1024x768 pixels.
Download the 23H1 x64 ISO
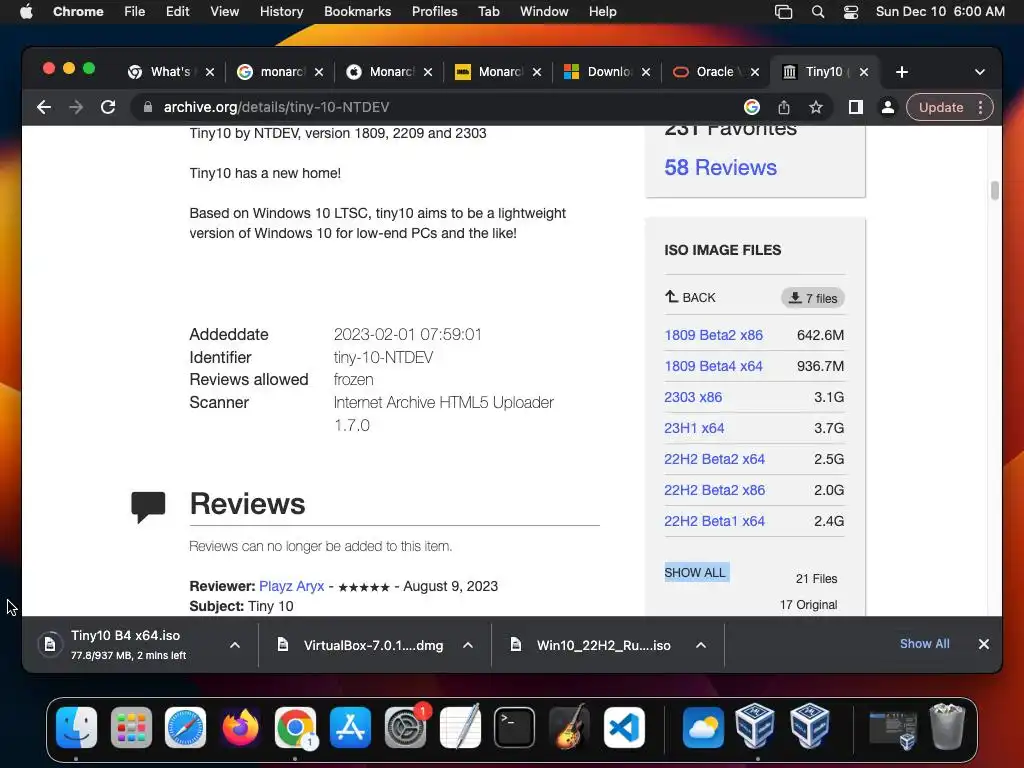pyautogui.click(x=694, y=428)
